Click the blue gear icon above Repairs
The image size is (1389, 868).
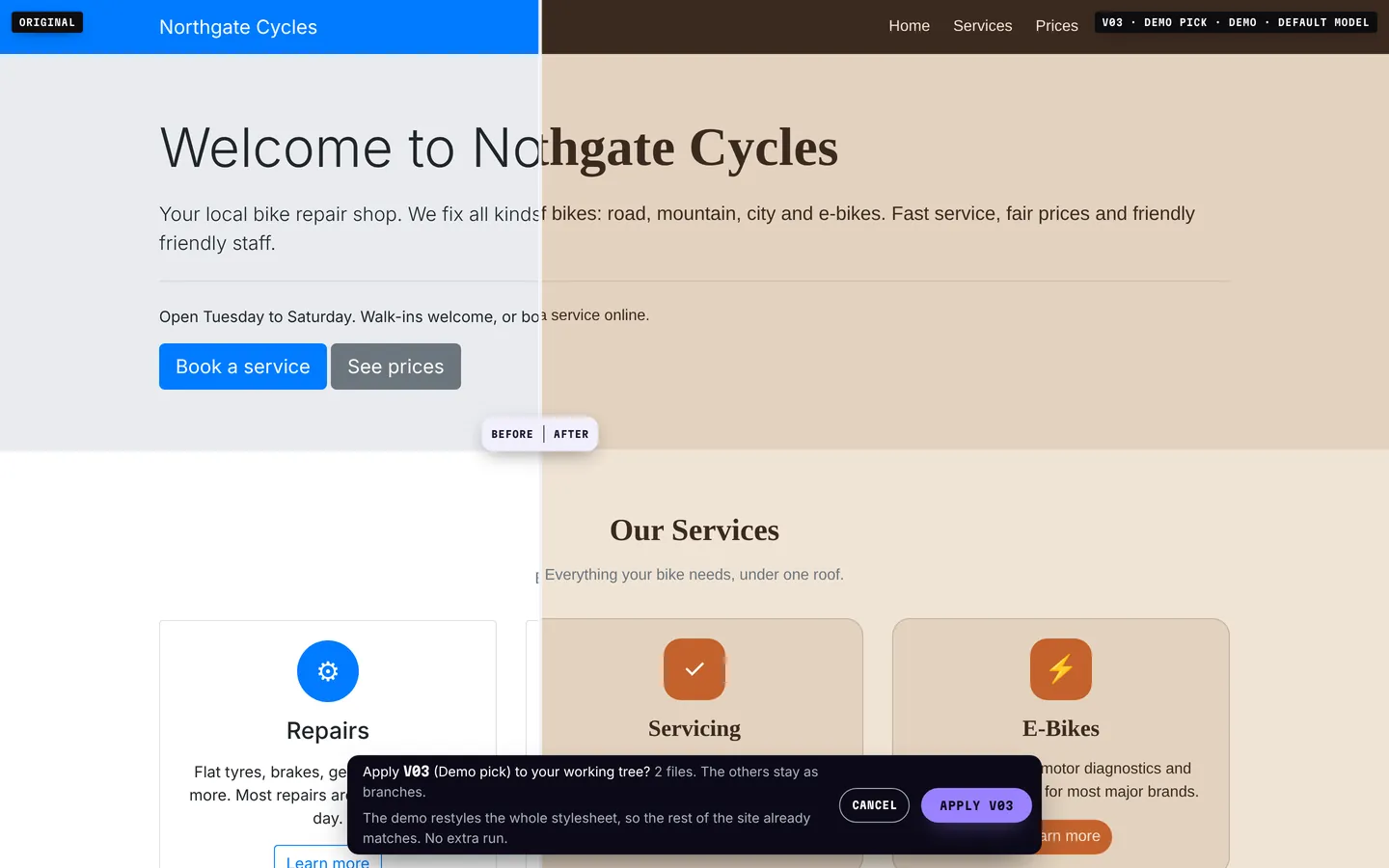click(x=328, y=671)
